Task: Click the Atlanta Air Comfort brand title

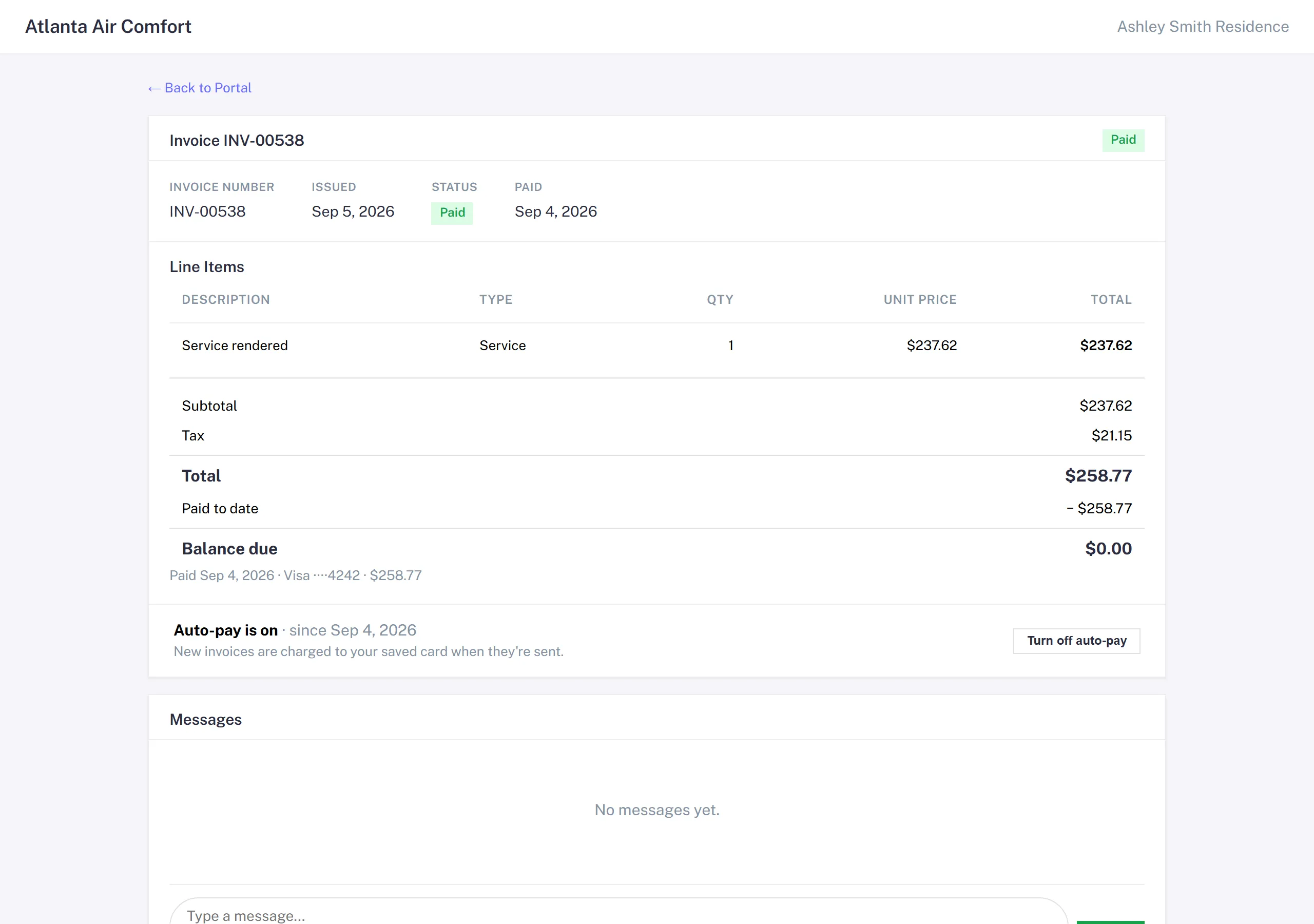Action: tap(108, 26)
